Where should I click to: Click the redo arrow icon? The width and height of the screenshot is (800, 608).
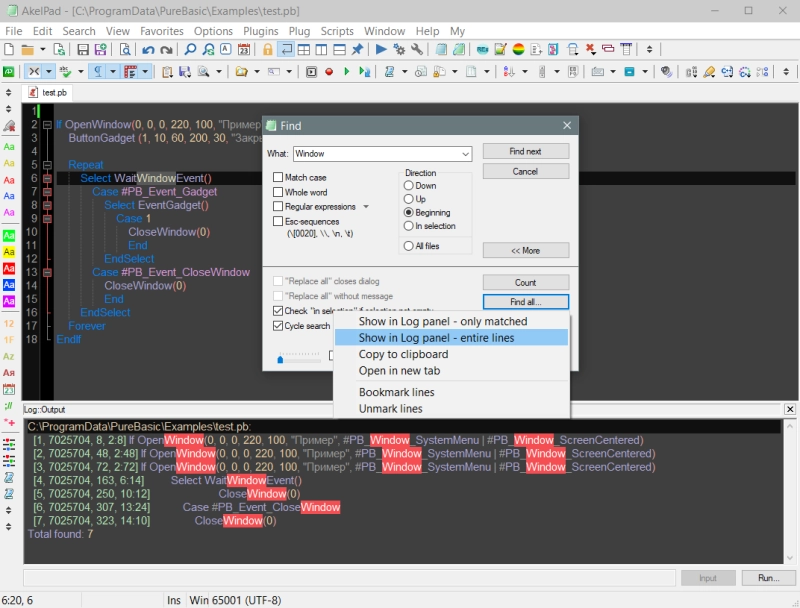166,49
